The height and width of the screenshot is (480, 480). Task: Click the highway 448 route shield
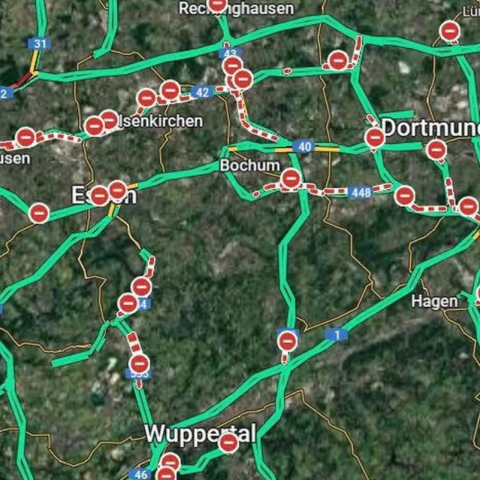pyautogui.click(x=360, y=192)
